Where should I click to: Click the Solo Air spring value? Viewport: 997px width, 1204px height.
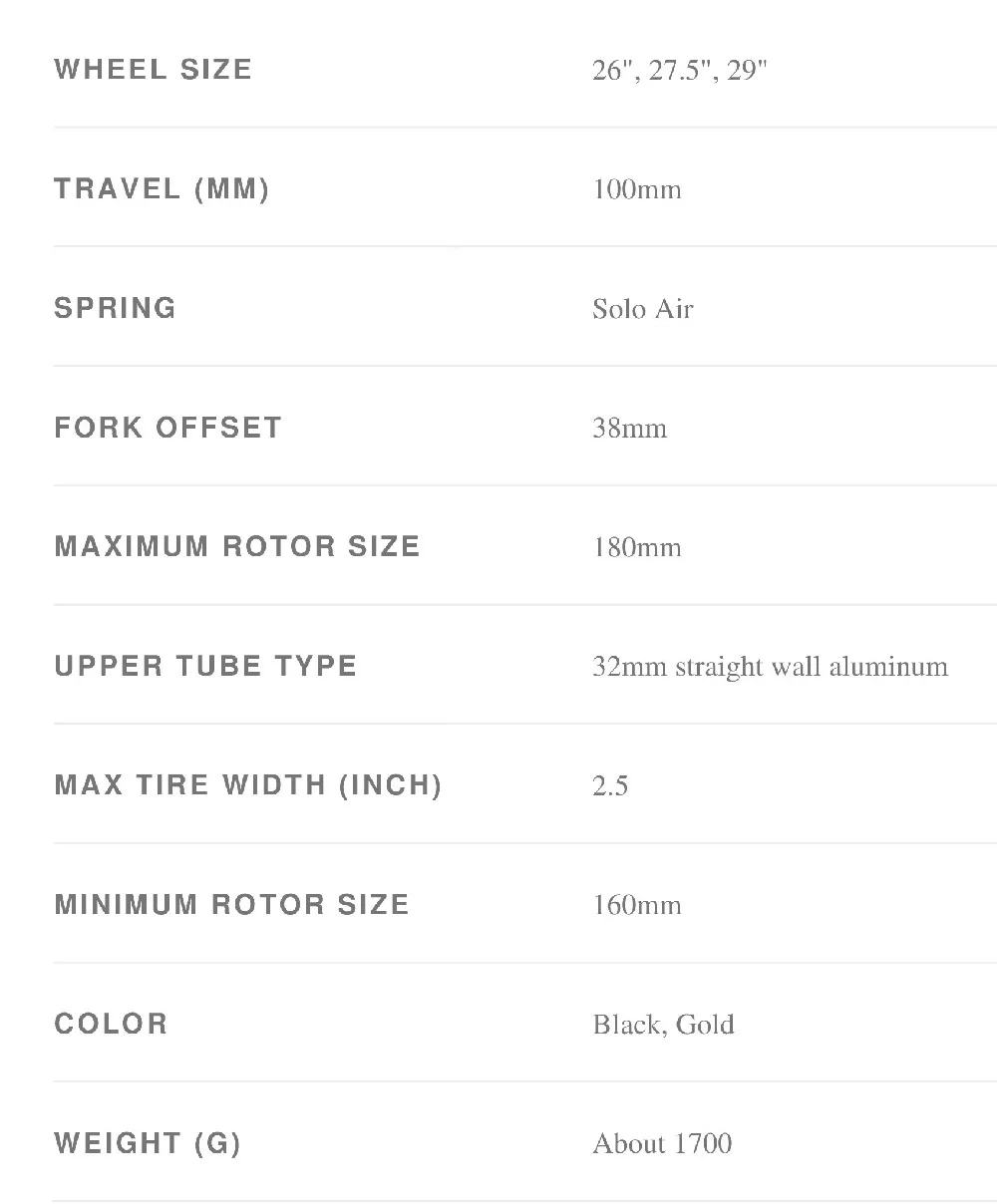pyautogui.click(x=643, y=309)
